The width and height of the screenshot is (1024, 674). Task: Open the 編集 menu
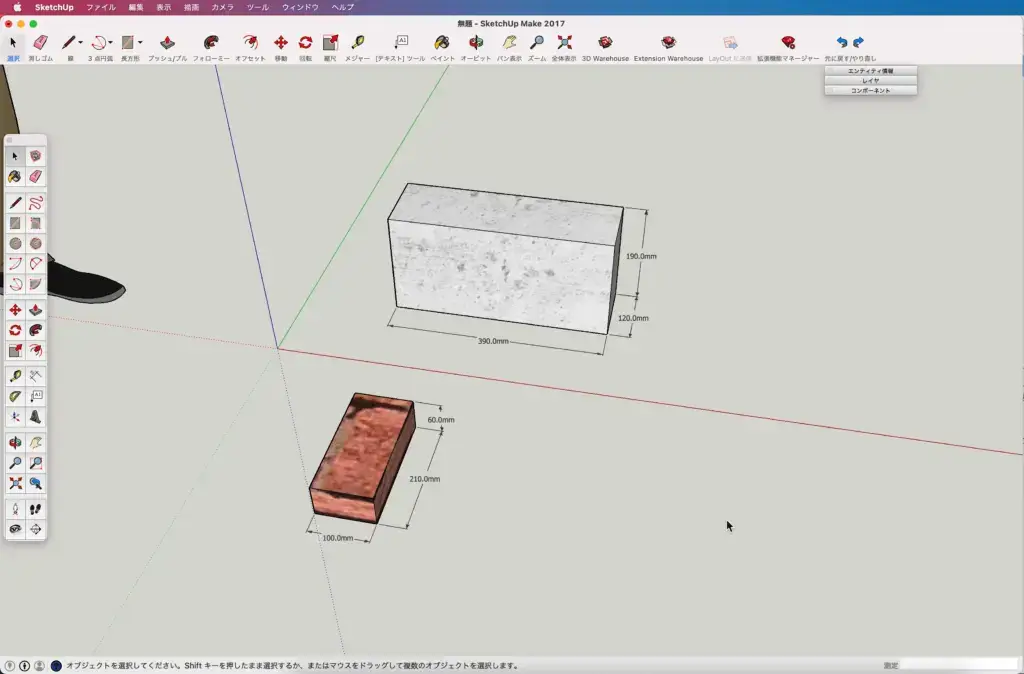136,7
